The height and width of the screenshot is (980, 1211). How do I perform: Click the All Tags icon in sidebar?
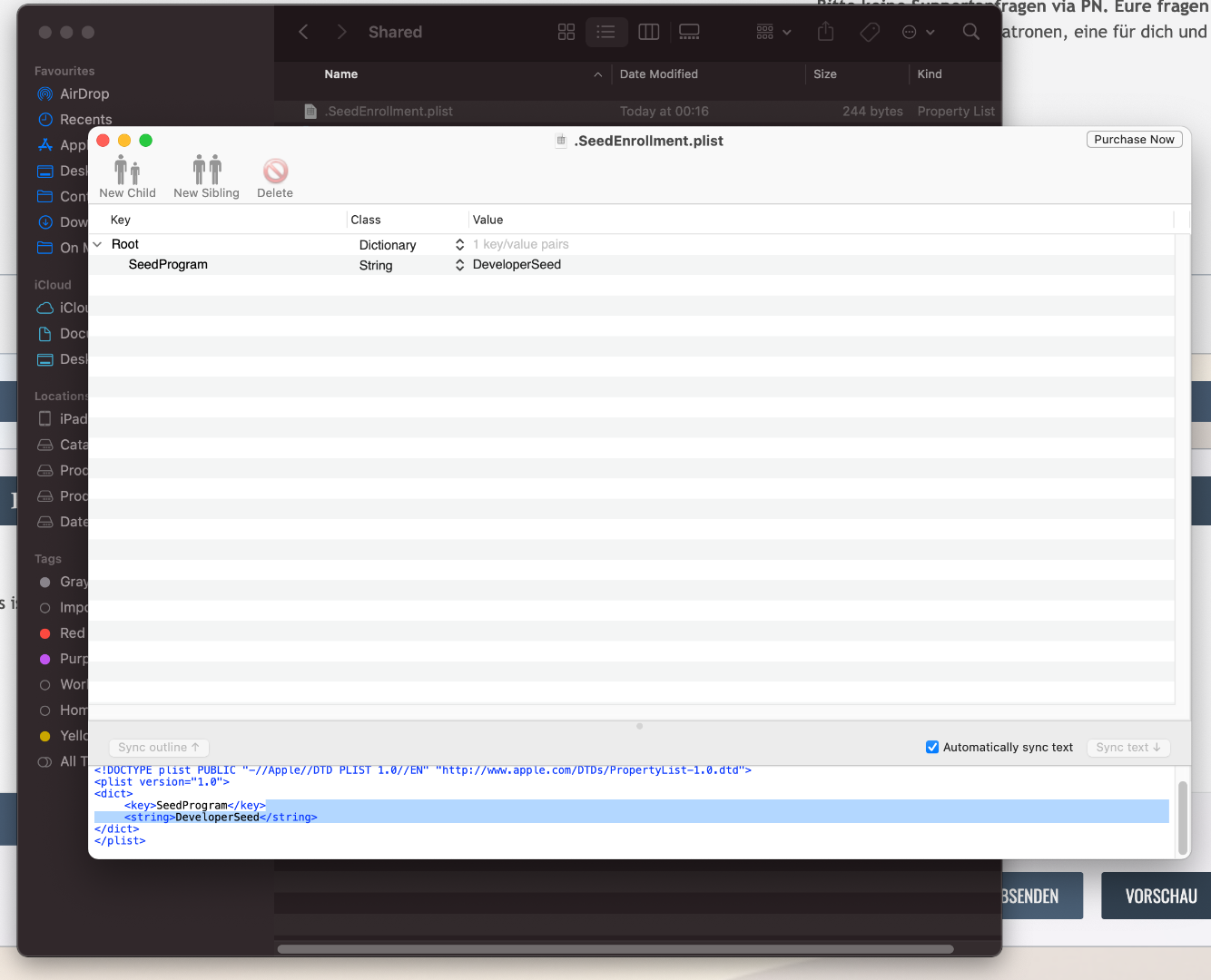[x=44, y=761]
